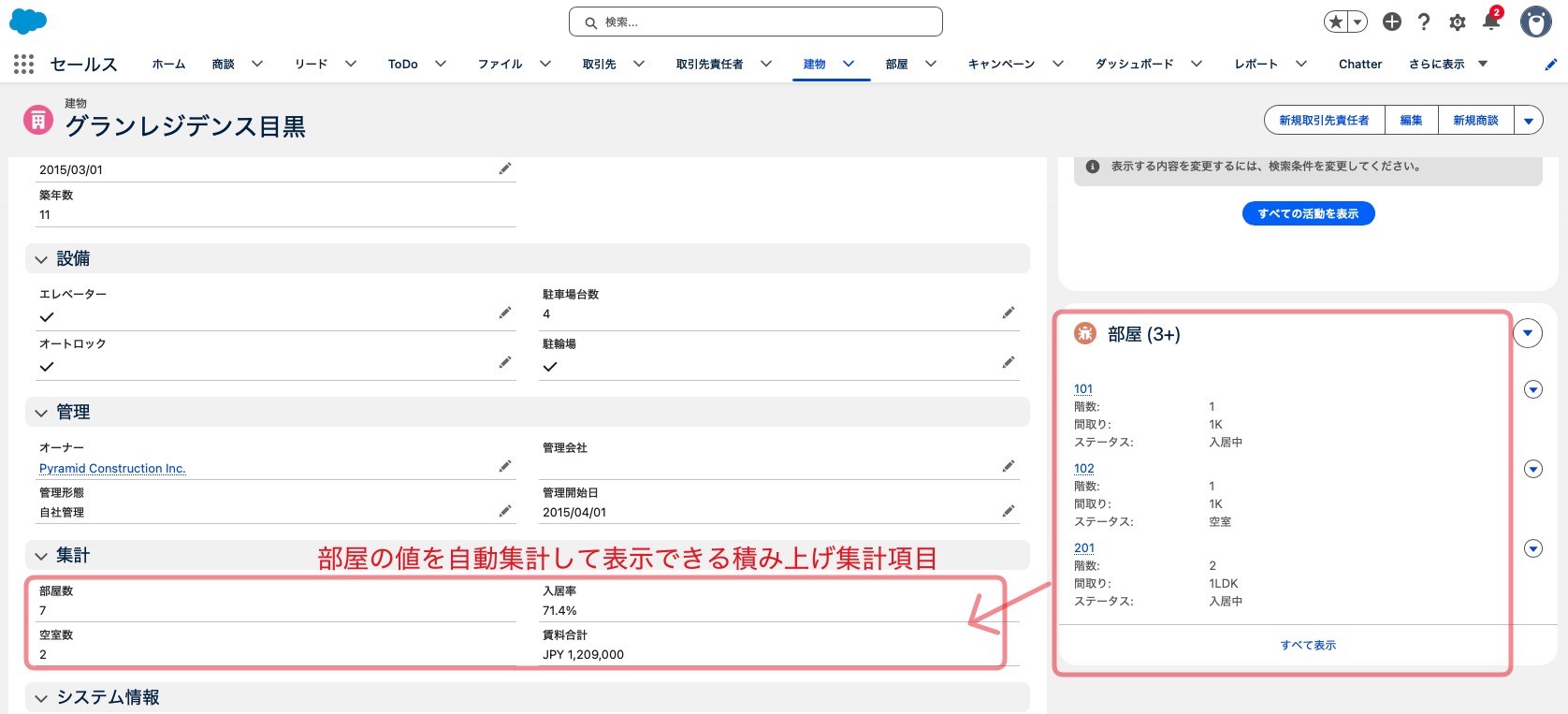Image resolution: width=1568 pixels, height=714 pixels.
Task: Go to the レポート tab
Action: pos(1256,64)
